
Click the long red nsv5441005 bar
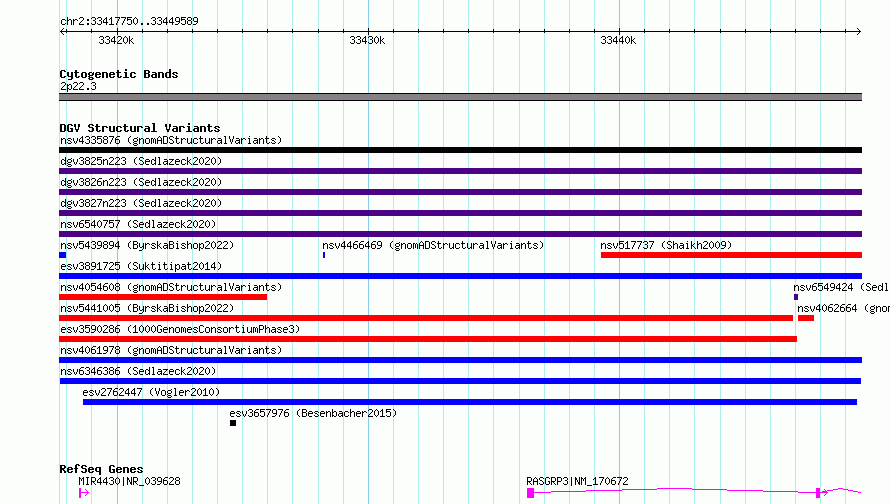pos(426,318)
